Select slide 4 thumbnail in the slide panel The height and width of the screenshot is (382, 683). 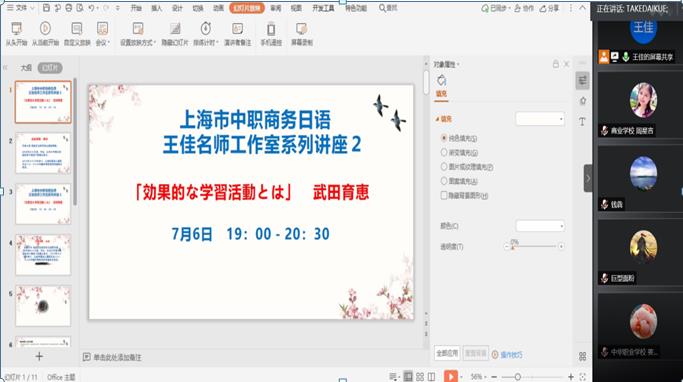[43, 254]
